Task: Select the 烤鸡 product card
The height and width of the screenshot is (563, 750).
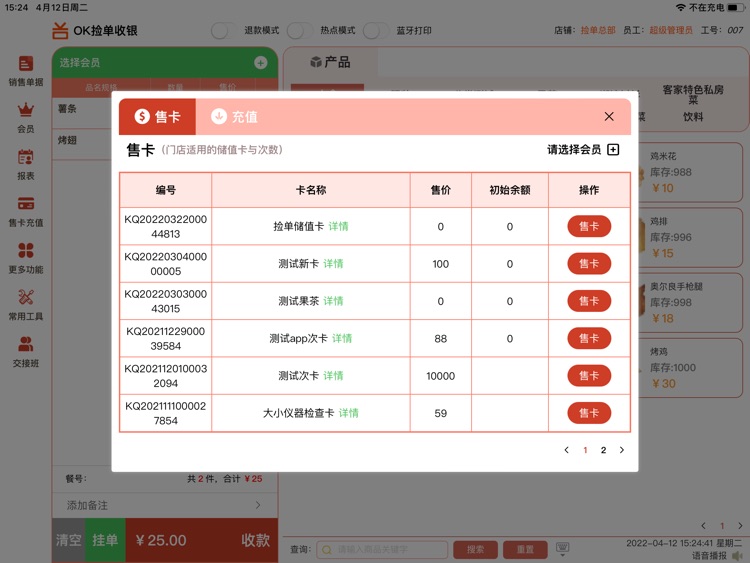Action: point(691,367)
